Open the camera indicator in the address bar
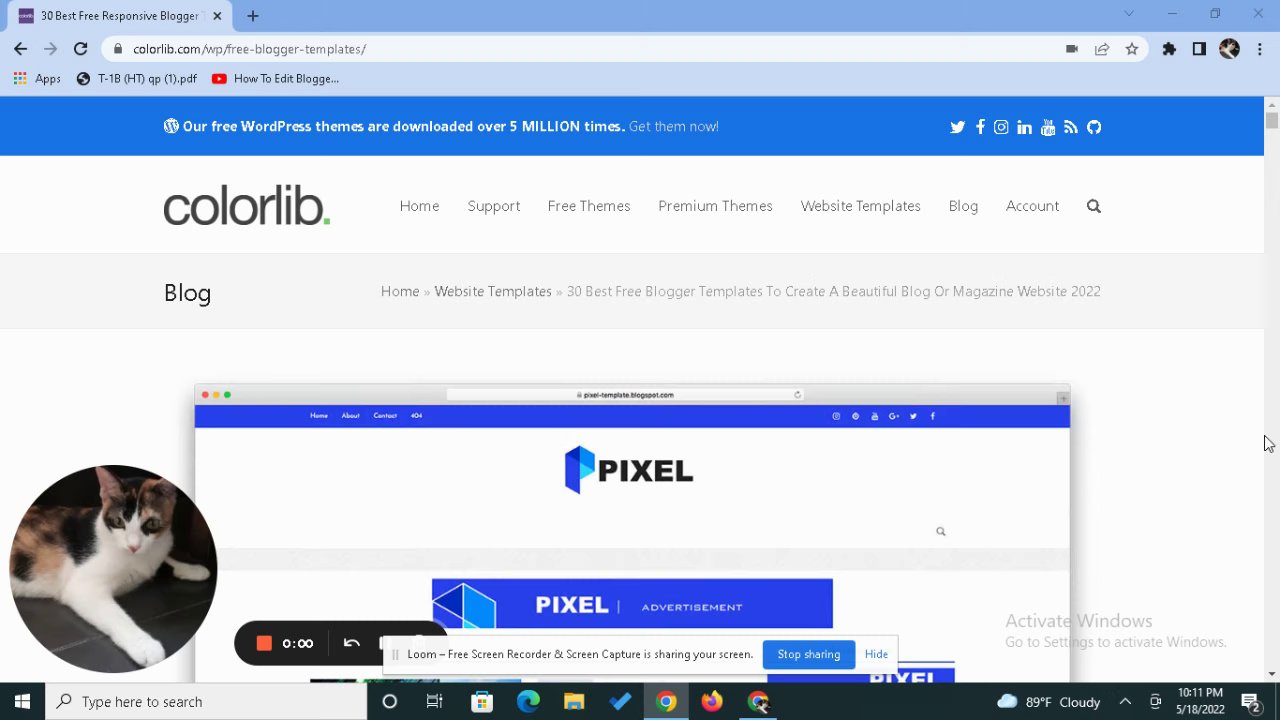 pos(1072,49)
